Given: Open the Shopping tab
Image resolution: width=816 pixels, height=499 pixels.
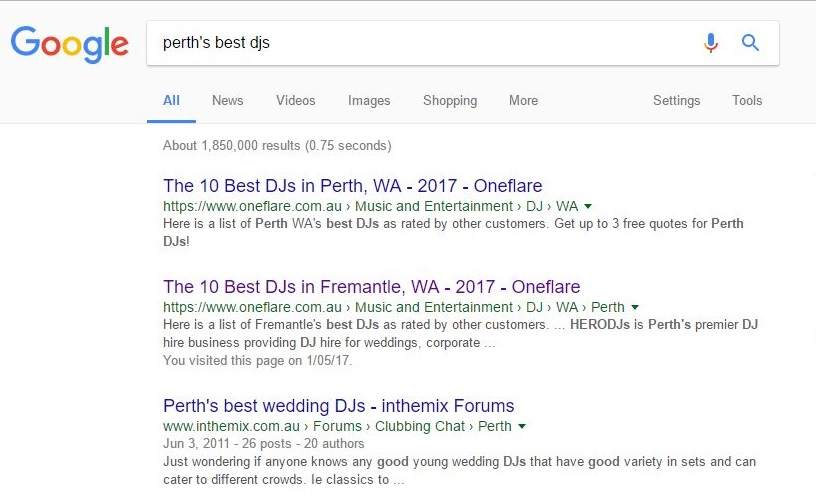Looking at the screenshot, I should click(x=450, y=100).
